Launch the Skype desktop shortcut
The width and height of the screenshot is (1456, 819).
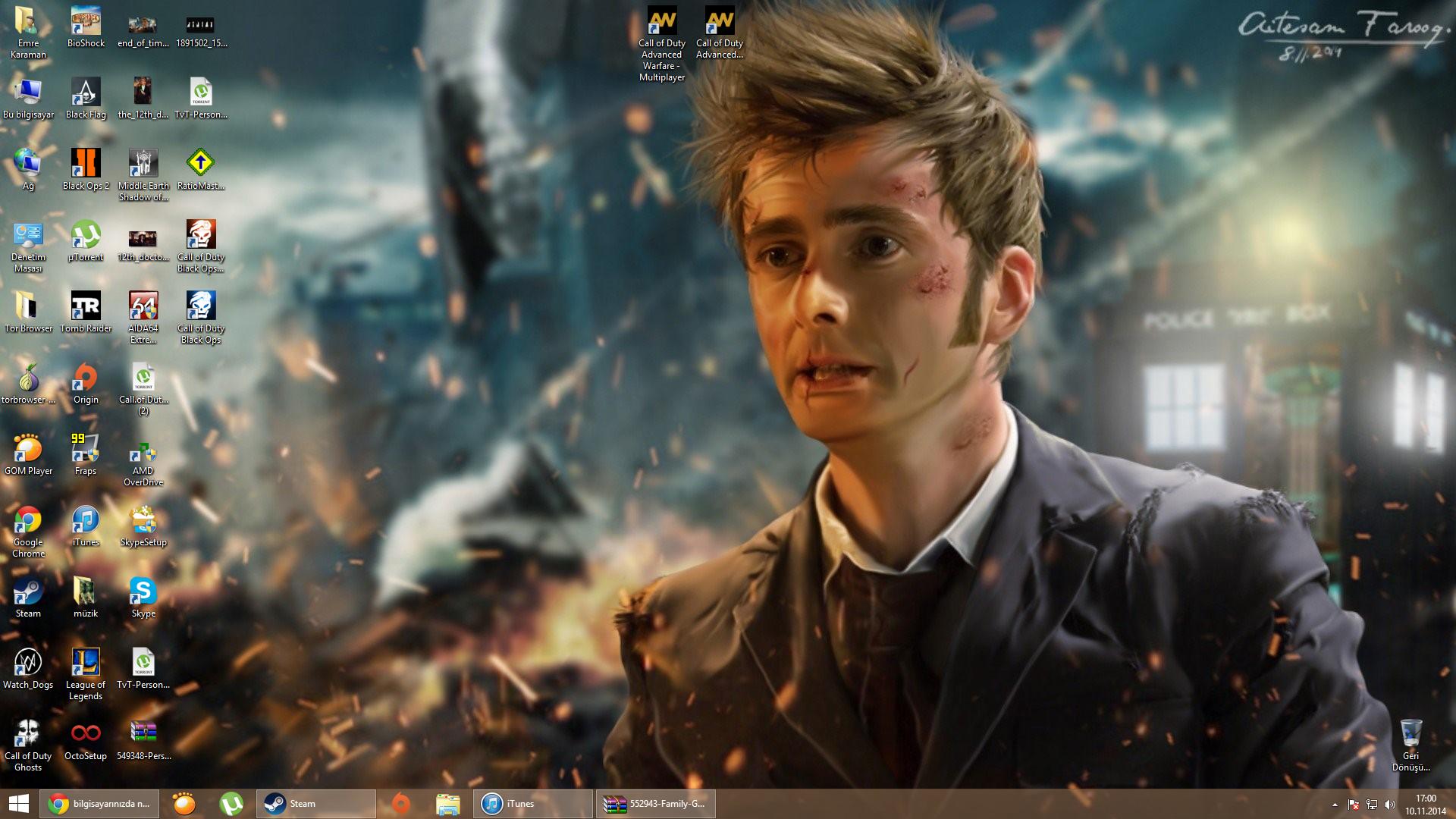point(143,597)
